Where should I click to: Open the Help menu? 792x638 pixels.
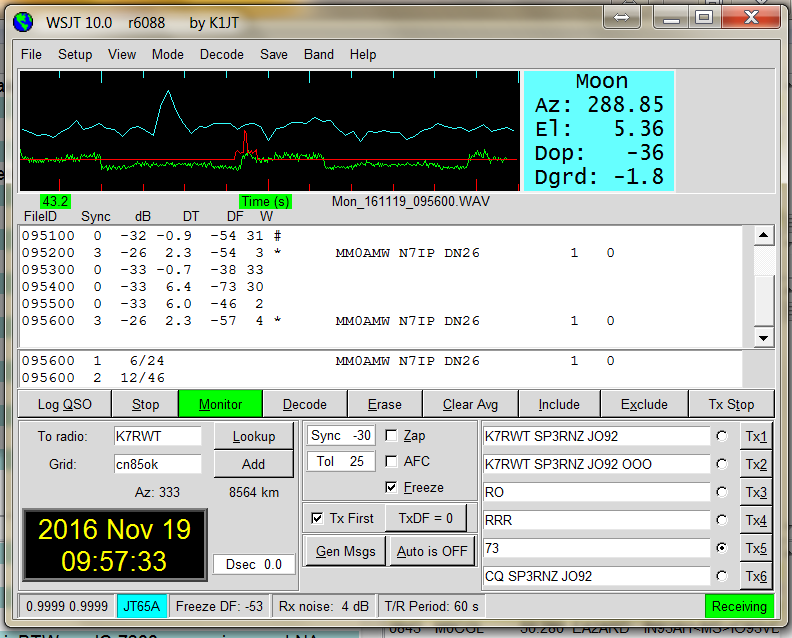(363, 55)
